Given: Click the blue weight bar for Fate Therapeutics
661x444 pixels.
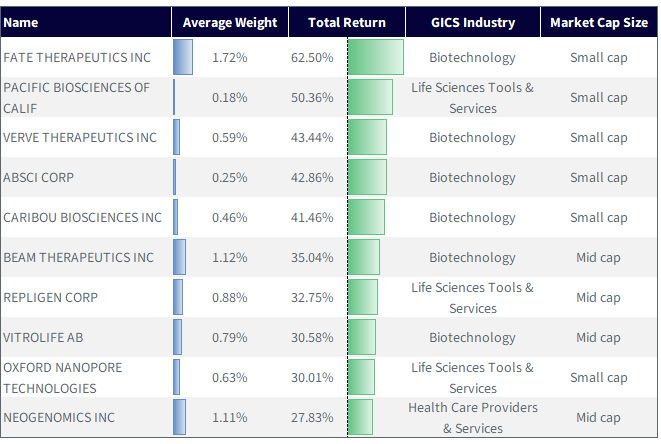Looking at the screenshot, I should pyautogui.click(x=183, y=57).
